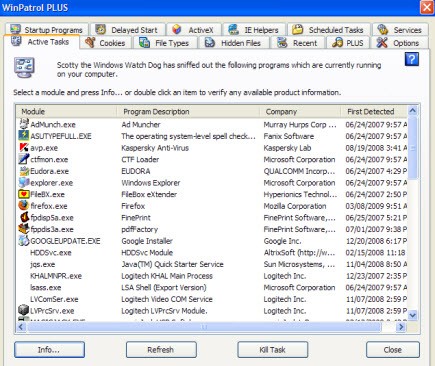Click the Services tab icon

coord(383,30)
